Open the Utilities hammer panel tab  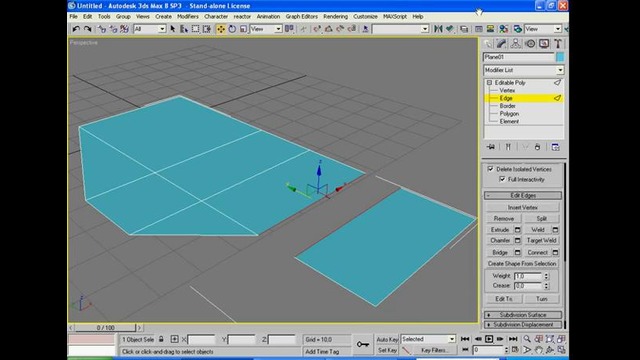pos(558,44)
